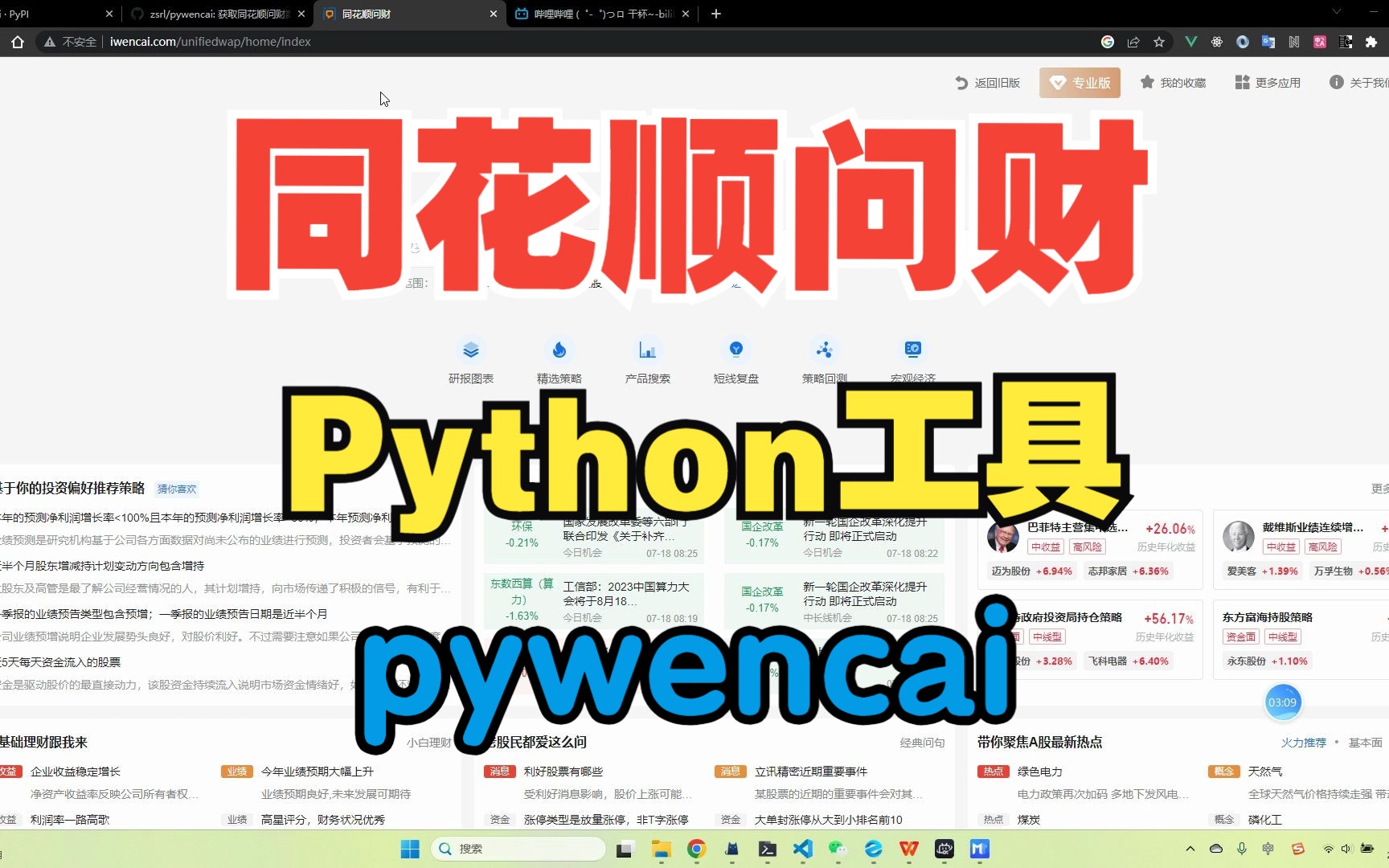Open 立讯精密近期重要事件 question
1389x868 pixels.
(x=811, y=772)
